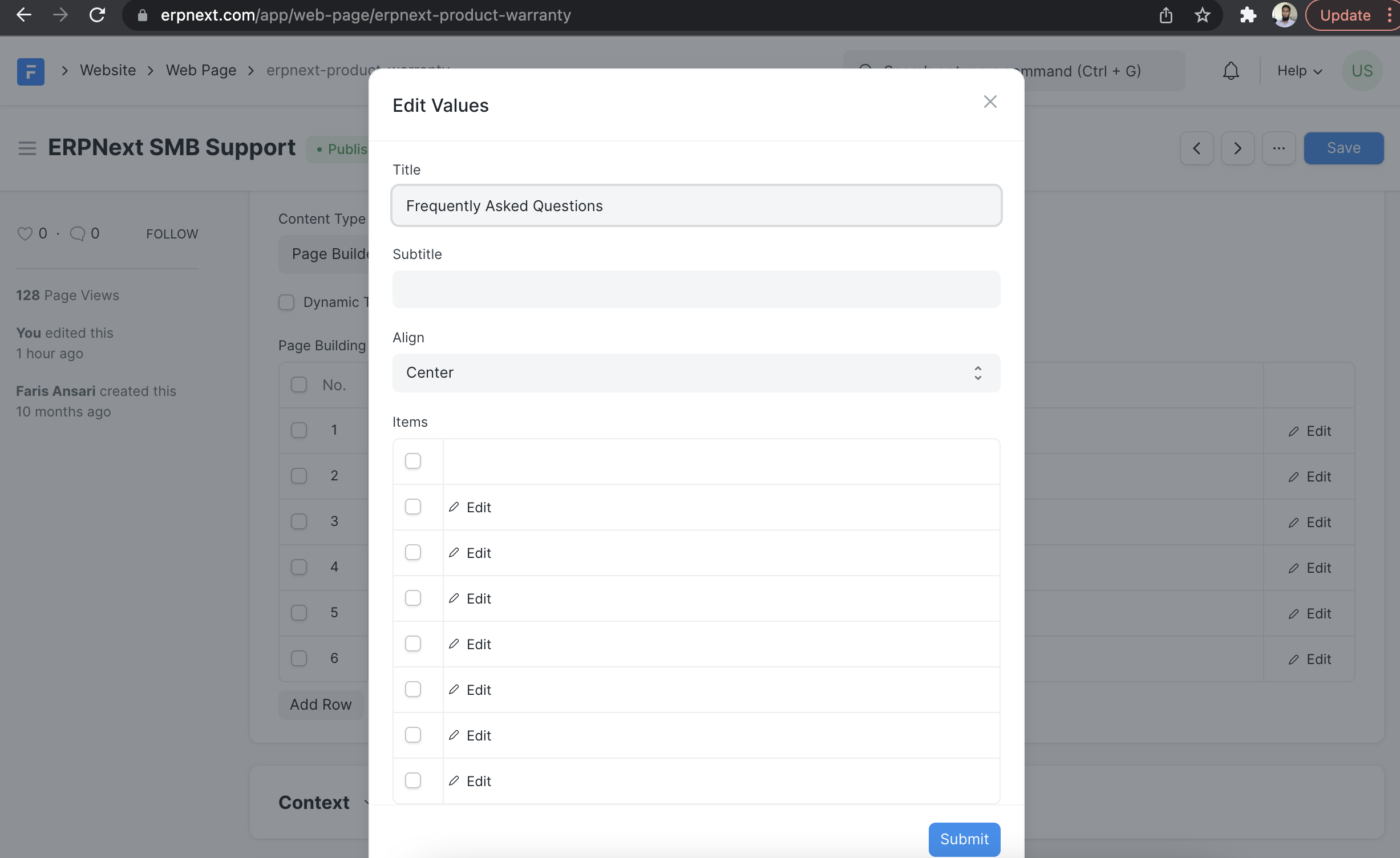1400x858 pixels.
Task: Check the last Edit row checkbox in Items
Action: click(x=412, y=780)
